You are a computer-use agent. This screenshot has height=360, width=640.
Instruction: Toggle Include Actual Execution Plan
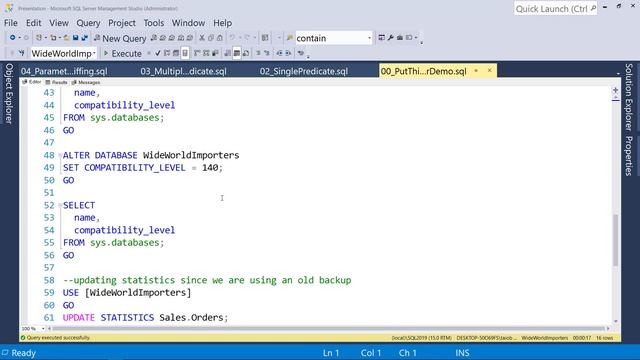click(197, 53)
